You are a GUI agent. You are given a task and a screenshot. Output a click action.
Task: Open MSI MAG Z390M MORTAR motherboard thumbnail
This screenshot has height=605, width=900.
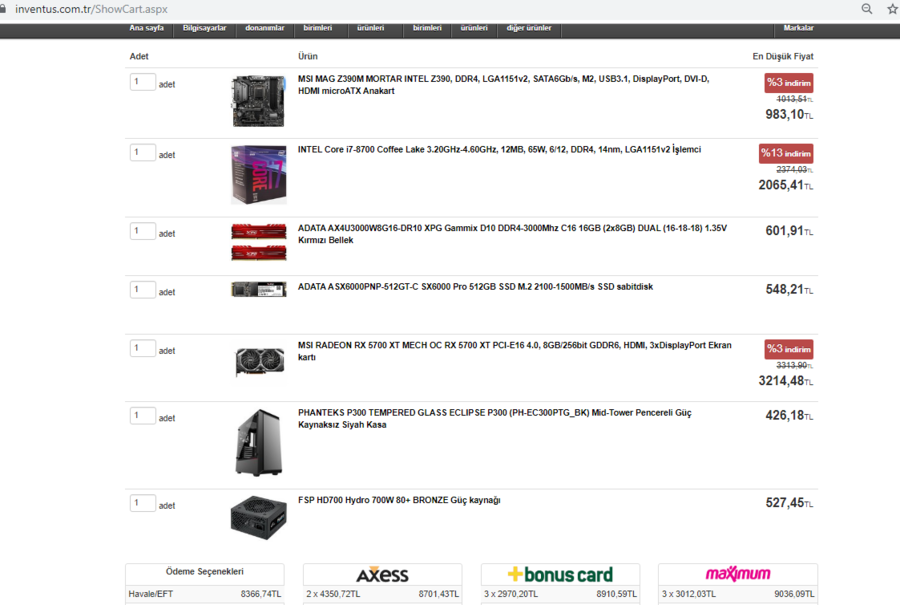click(x=258, y=101)
